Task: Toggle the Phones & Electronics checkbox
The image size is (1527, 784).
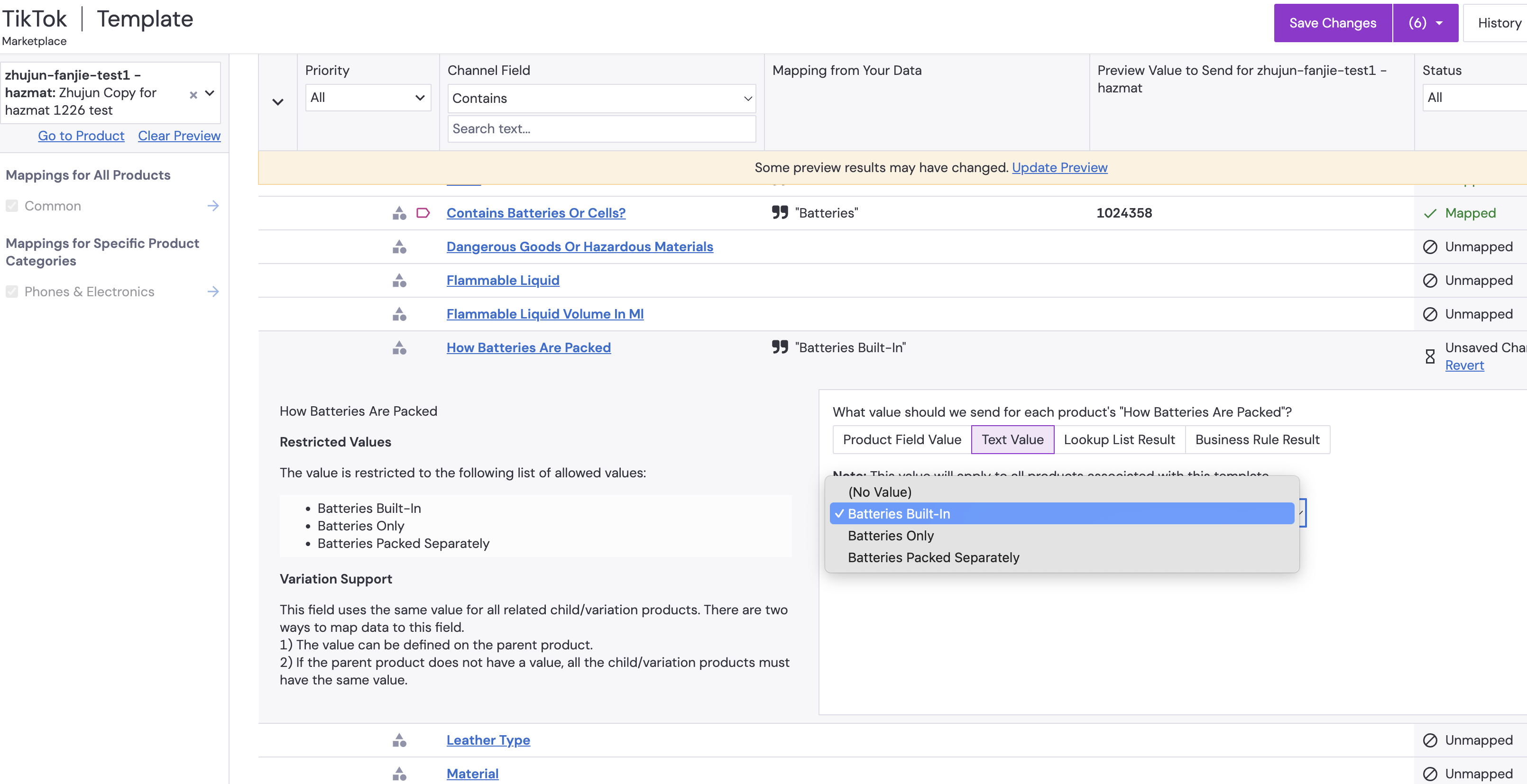Action: tap(12, 292)
